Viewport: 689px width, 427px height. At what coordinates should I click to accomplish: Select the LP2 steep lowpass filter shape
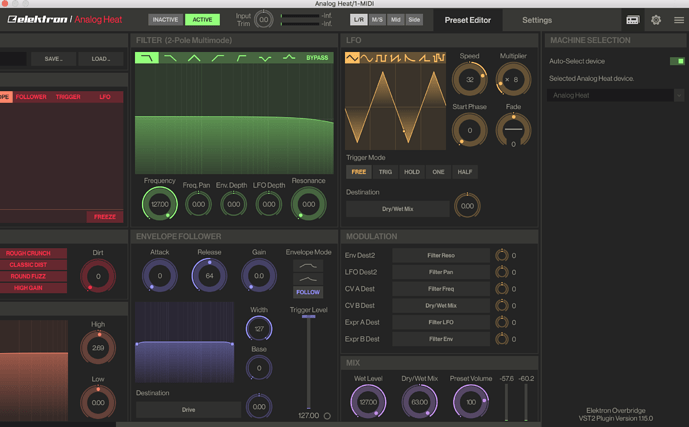pos(147,58)
